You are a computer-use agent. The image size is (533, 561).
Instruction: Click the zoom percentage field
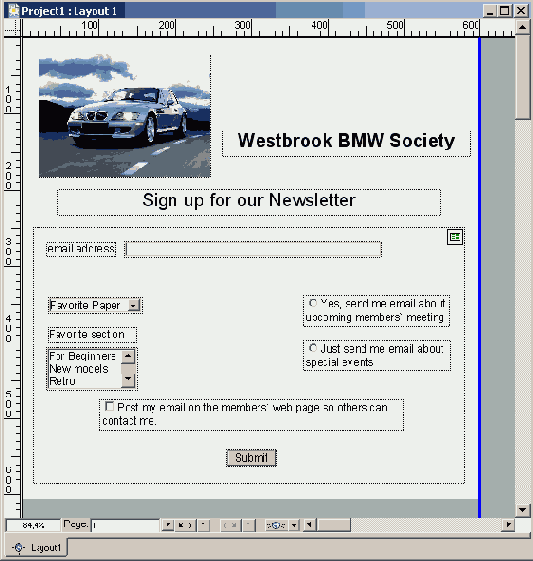point(33,525)
